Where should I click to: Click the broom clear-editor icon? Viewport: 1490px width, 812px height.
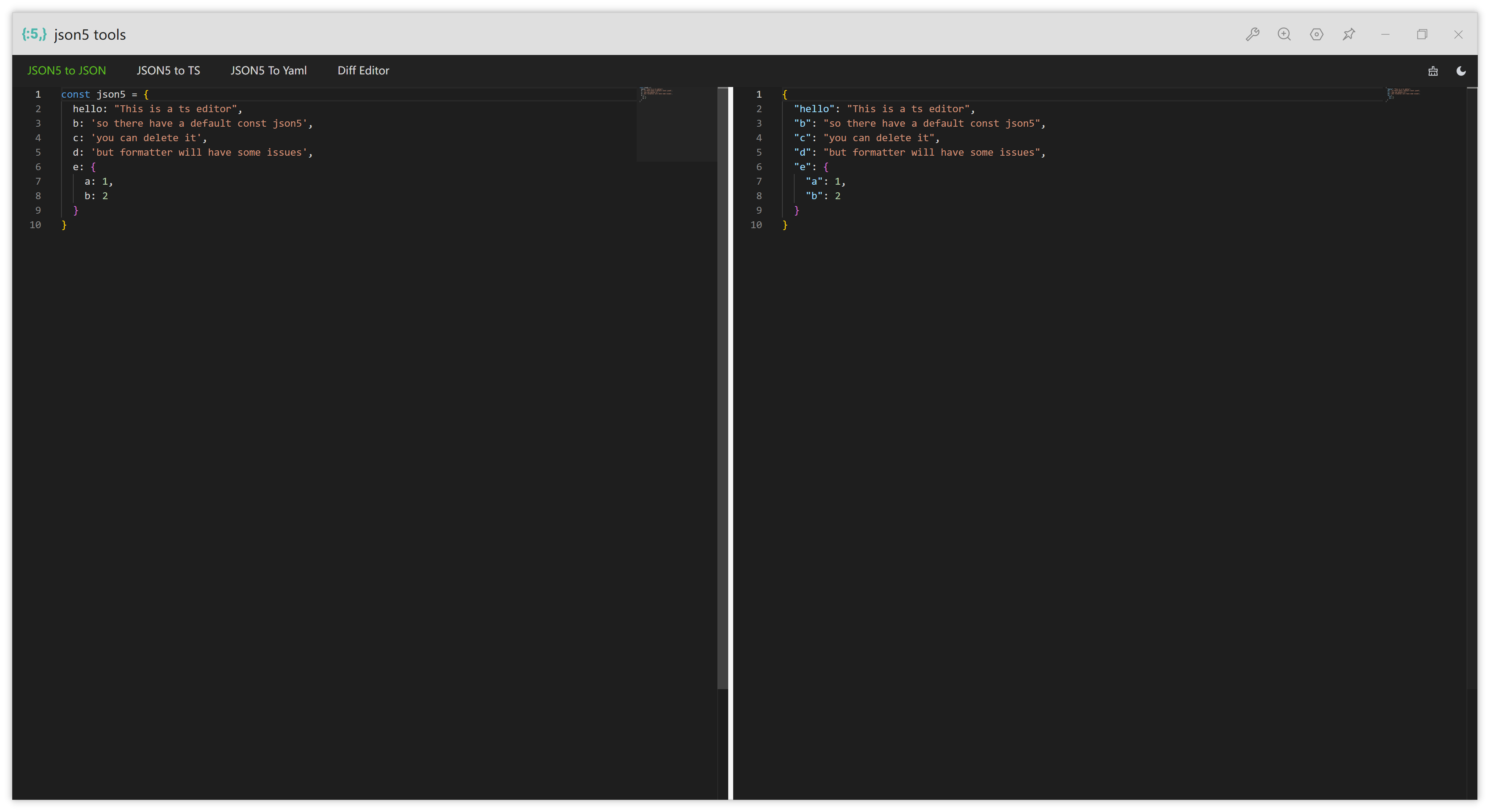(x=1433, y=71)
